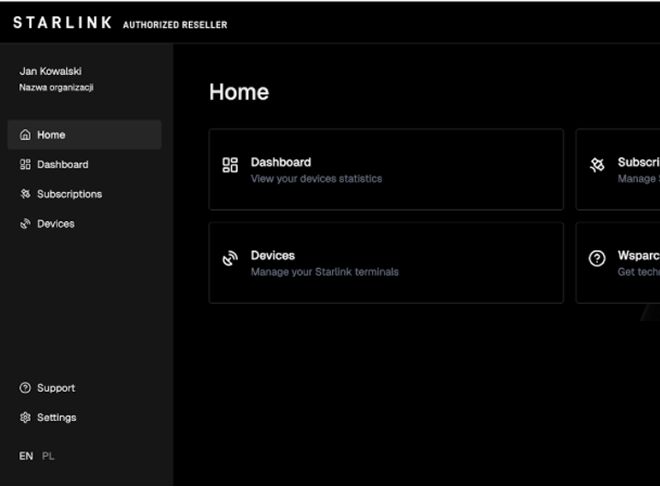660x487 pixels.
Task: Click 'View your devices statistics' text
Action: pyautogui.click(x=317, y=179)
